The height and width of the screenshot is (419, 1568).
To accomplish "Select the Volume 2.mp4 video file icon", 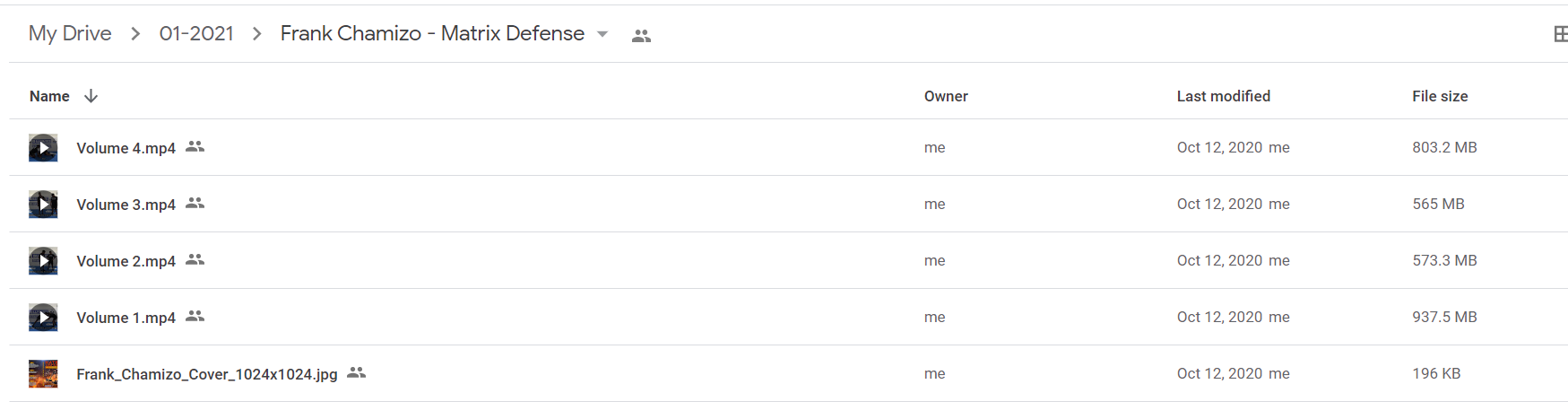I will coord(43,260).
